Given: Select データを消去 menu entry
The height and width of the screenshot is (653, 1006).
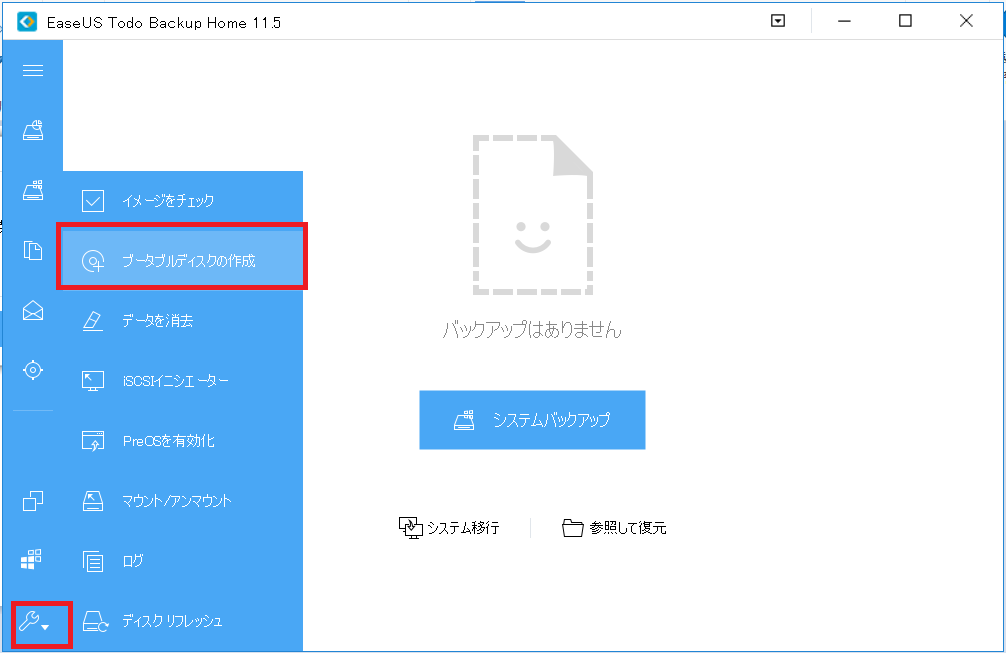Looking at the screenshot, I should pyautogui.click(x=183, y=321).
